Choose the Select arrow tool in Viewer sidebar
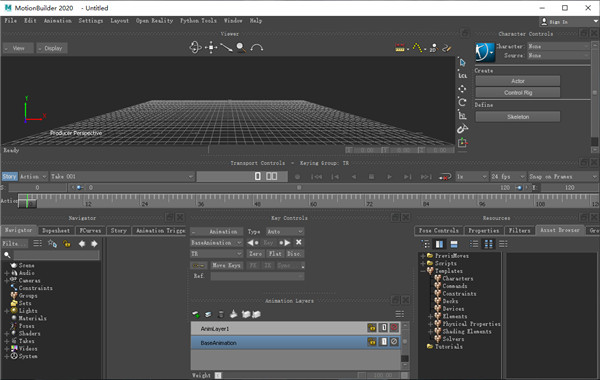This screenshot has height=380, width=600. click(x=463, y=62)
